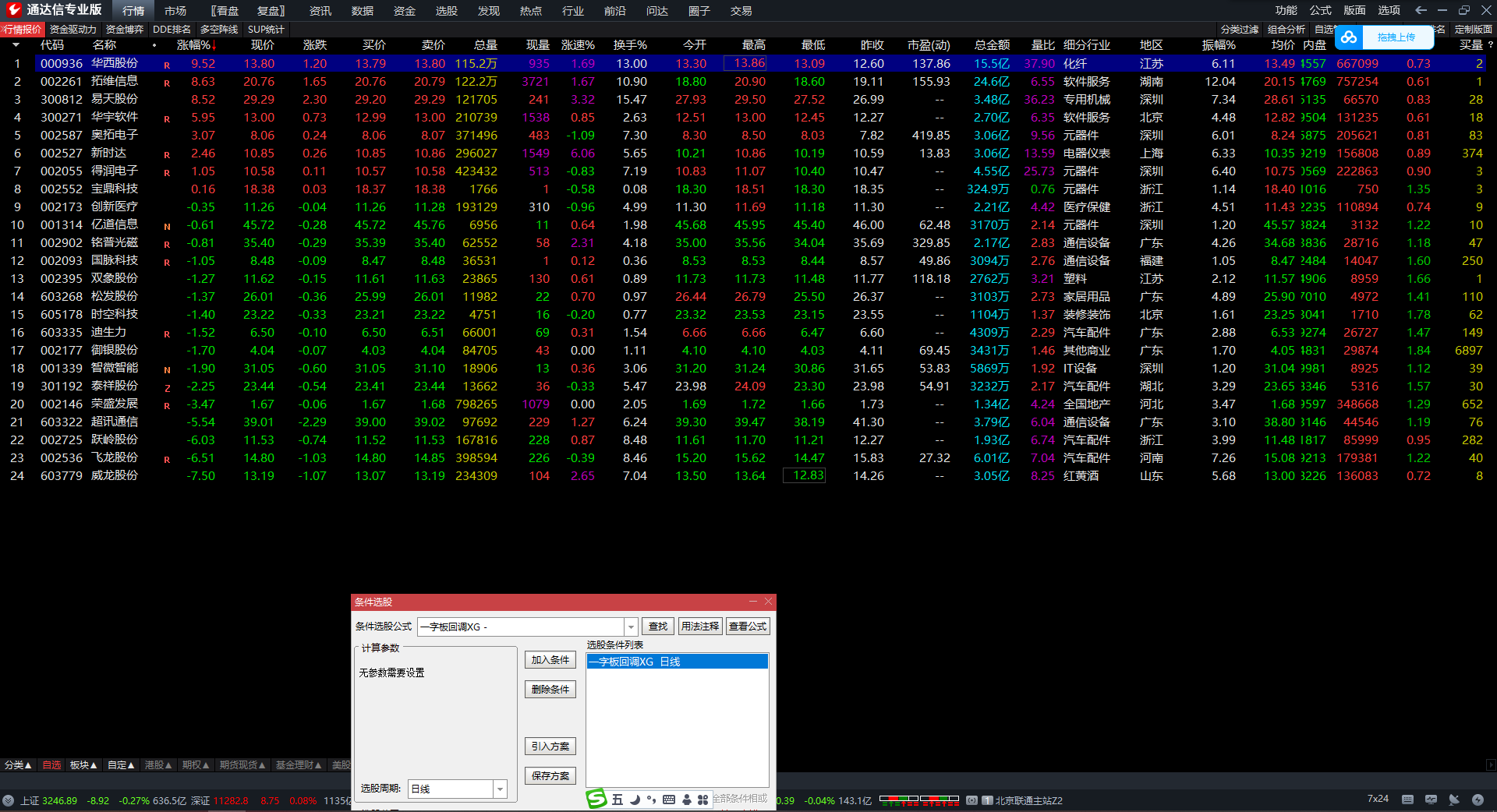Viewport: 1497px width, 812px height.
Task: Open the 公式 menu
Action: click(x=1321, y=10)
